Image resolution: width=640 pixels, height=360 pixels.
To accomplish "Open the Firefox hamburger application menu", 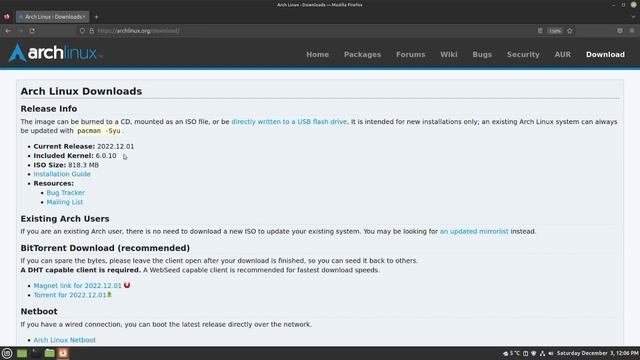I will click(632, 31).
